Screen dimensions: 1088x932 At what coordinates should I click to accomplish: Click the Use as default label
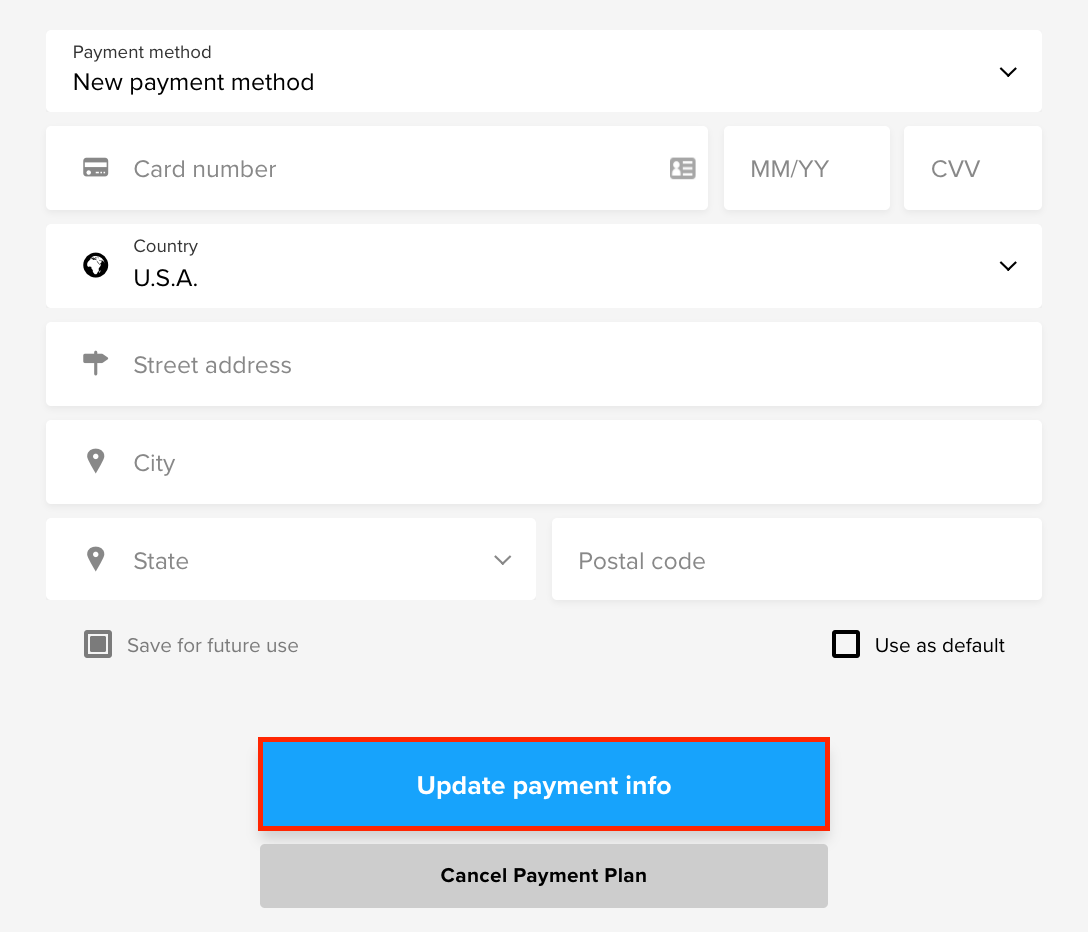tap(940, 645)
